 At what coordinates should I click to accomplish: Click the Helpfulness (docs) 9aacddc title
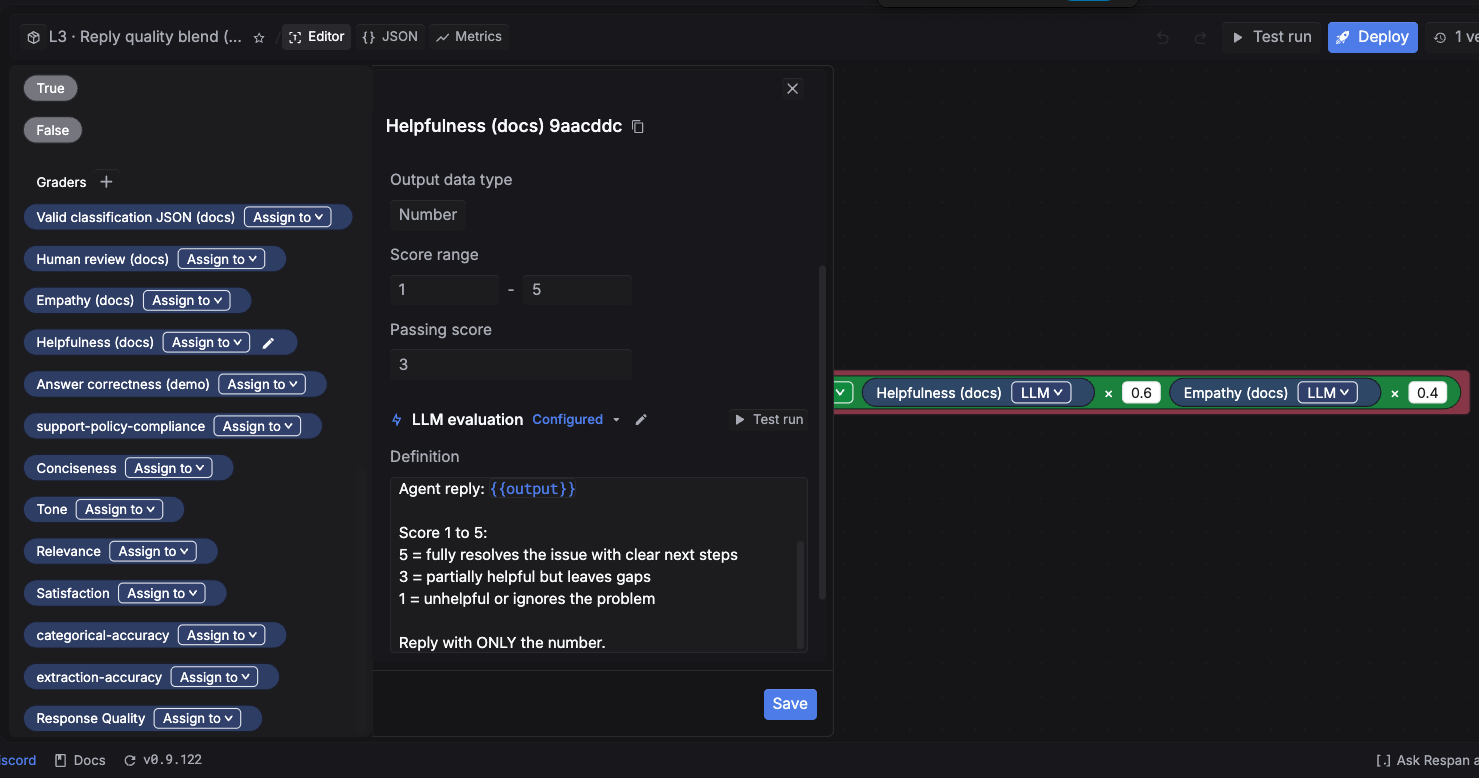click(x=504, y=127)
